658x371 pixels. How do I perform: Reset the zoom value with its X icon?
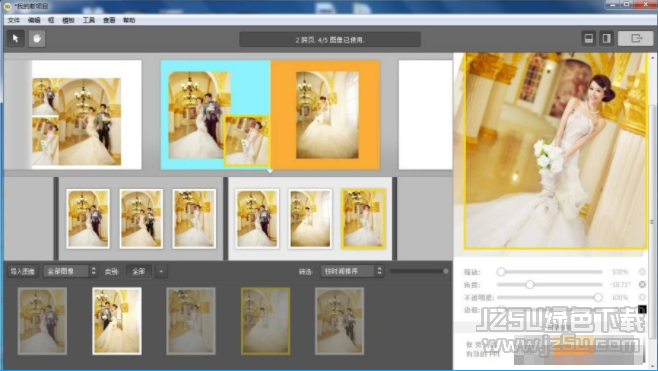(x=642, y=272)
